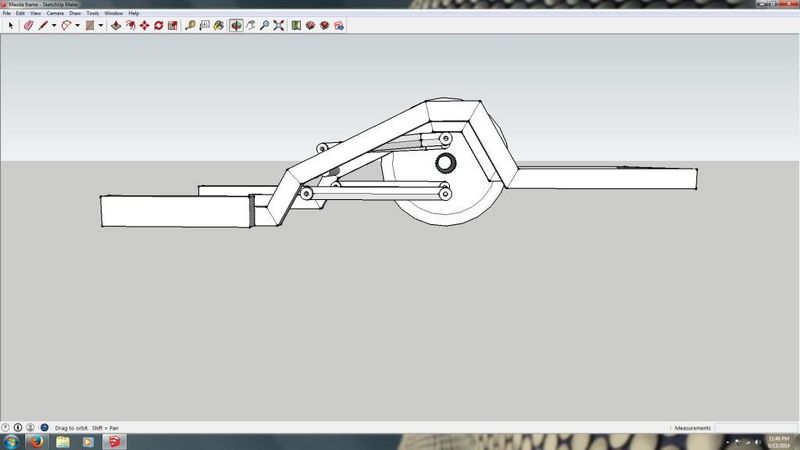800x450 pixels.
Task: Select the Paint Bucket tool
Action: click(219, 25)
